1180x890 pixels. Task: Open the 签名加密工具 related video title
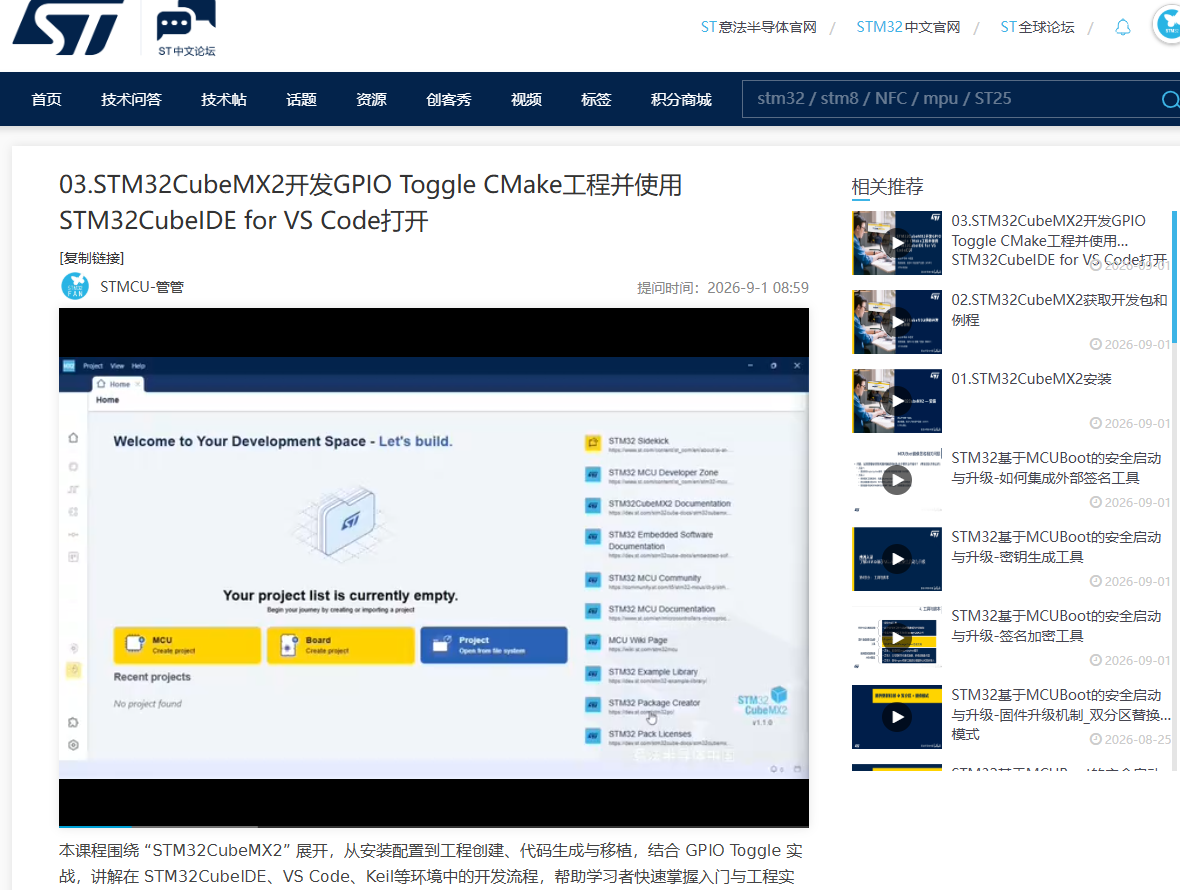click(1056, 626)
